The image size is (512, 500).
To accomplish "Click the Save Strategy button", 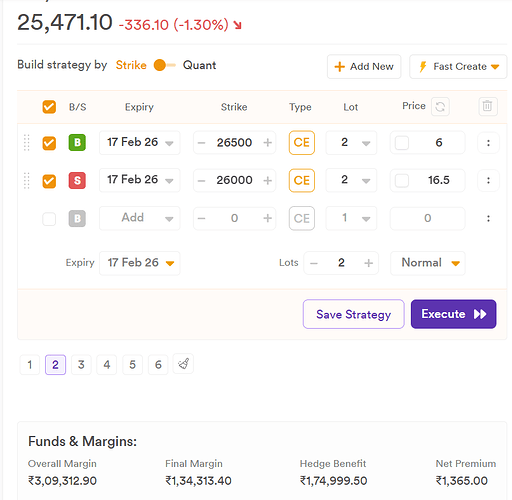I will pos(354,314).
